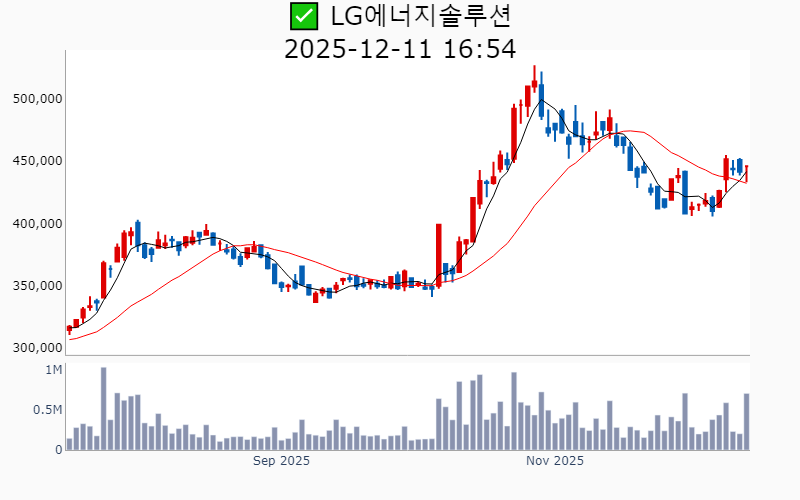
Task: Select the last volume bar at far right
Action: (746, 422)
